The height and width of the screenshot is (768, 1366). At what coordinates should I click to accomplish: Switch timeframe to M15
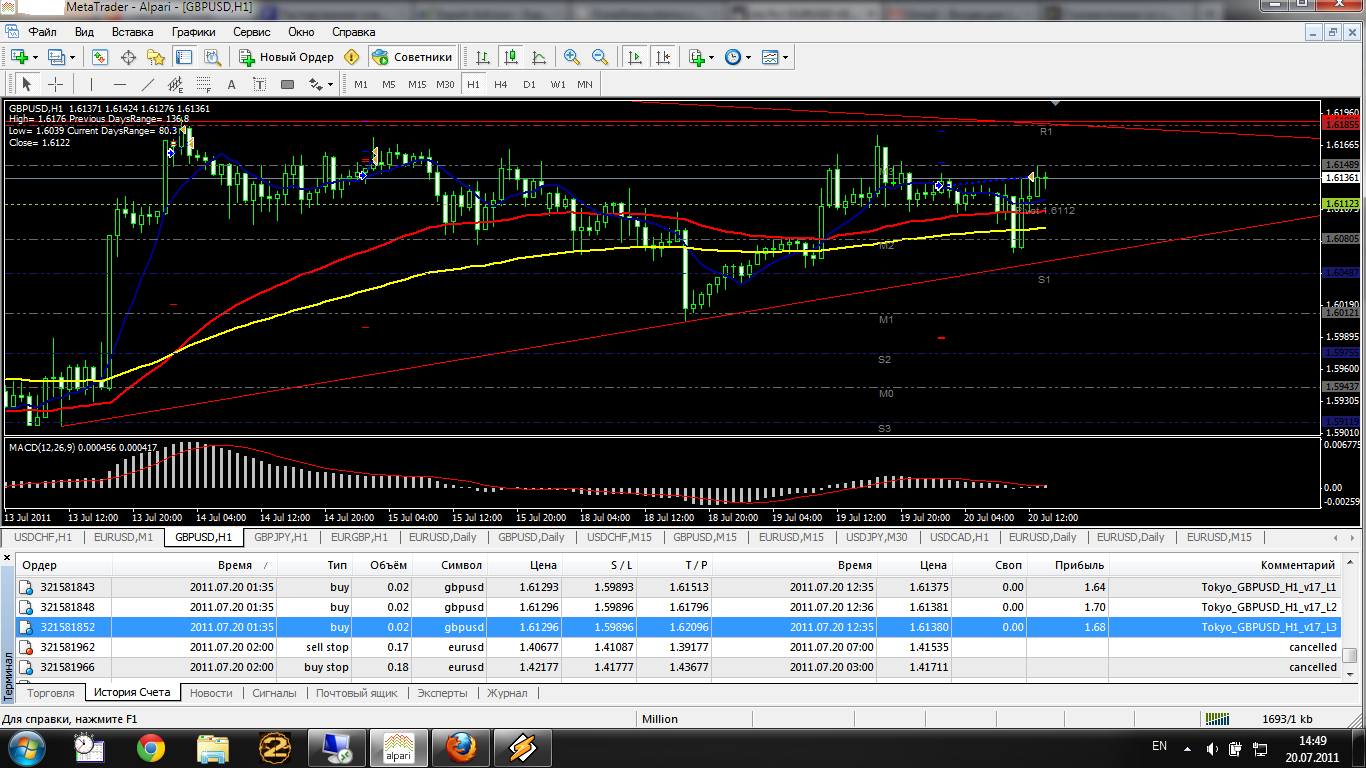[417, 84]
